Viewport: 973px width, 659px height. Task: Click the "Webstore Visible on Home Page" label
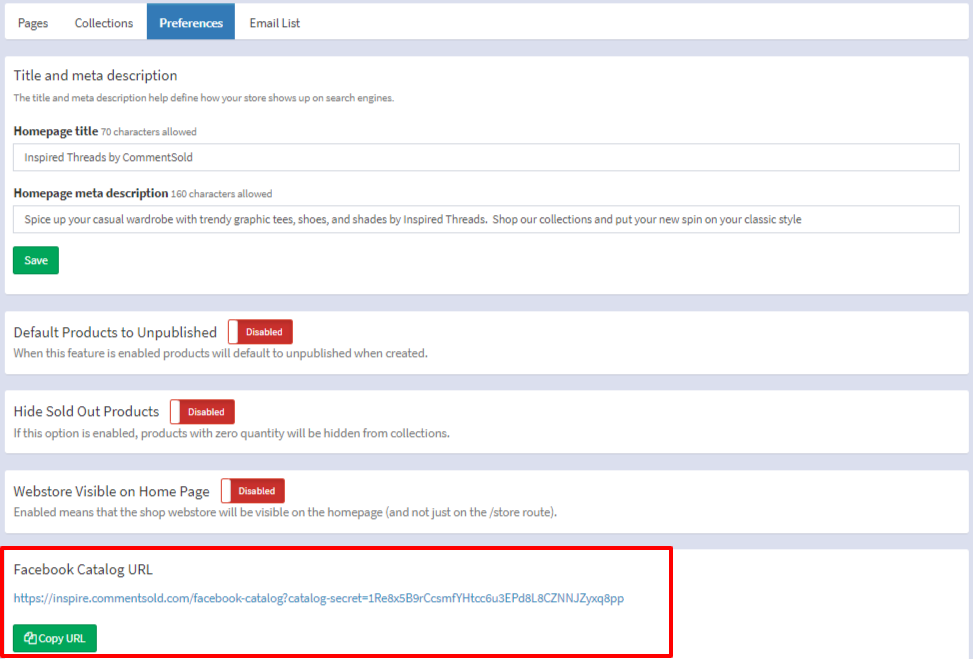(111, 491)
